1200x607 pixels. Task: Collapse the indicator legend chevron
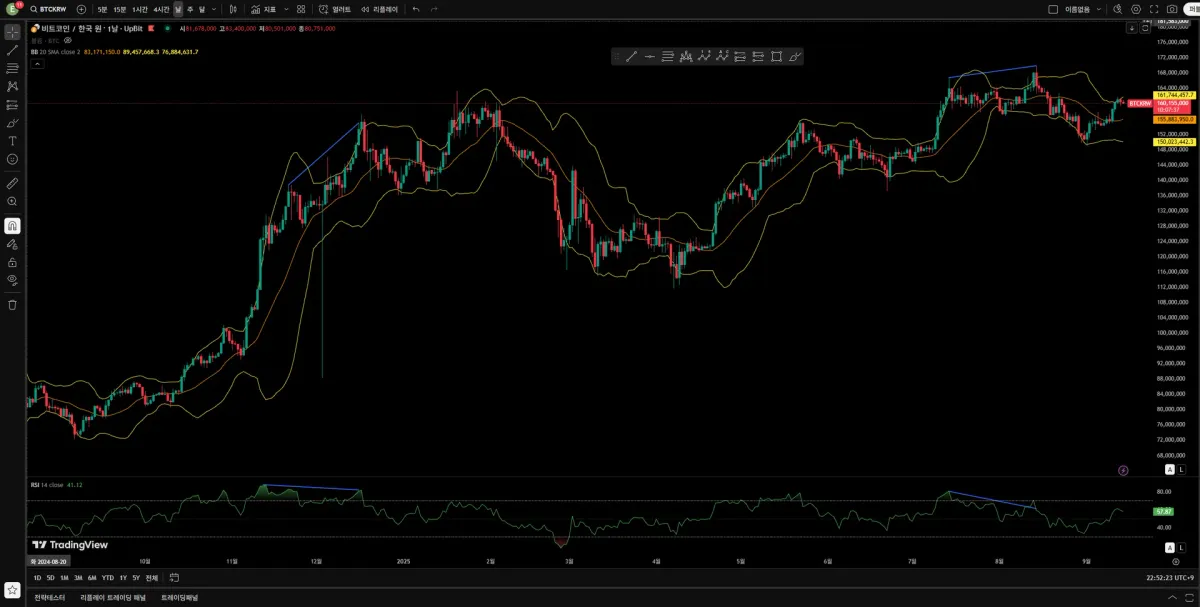(x=37, y=63)
